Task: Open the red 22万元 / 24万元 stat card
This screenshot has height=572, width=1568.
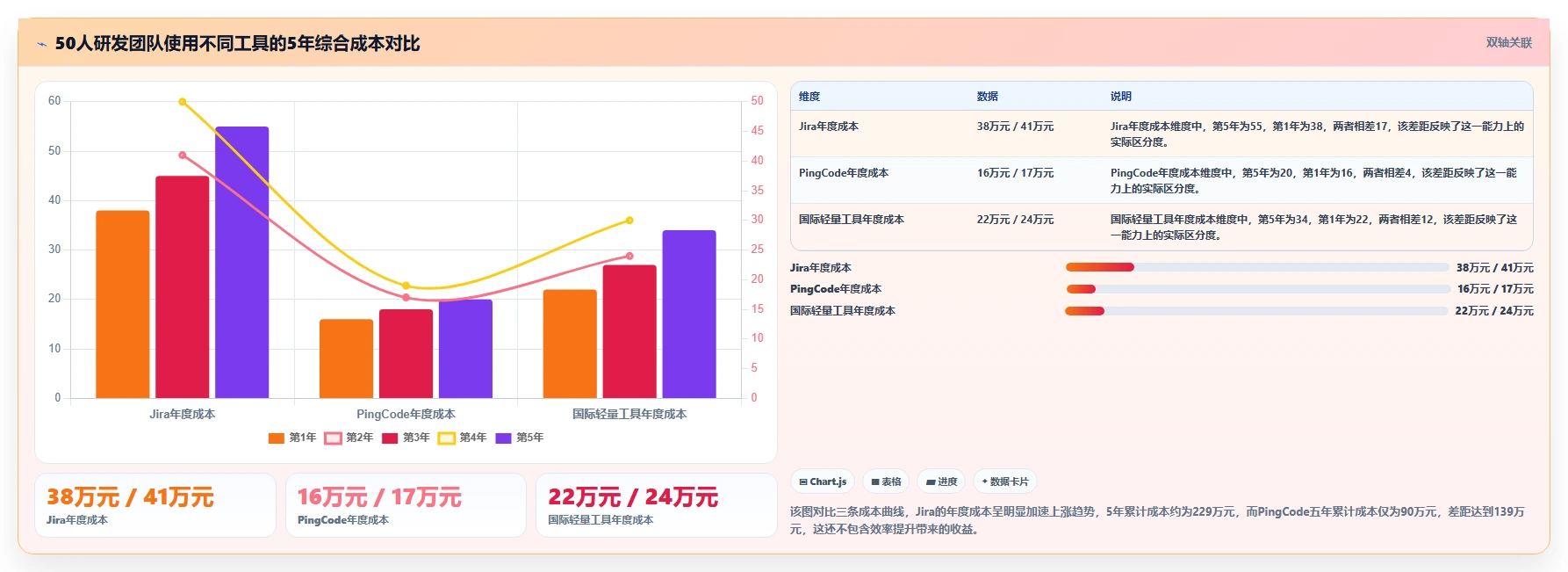Action: pos(657,505)
